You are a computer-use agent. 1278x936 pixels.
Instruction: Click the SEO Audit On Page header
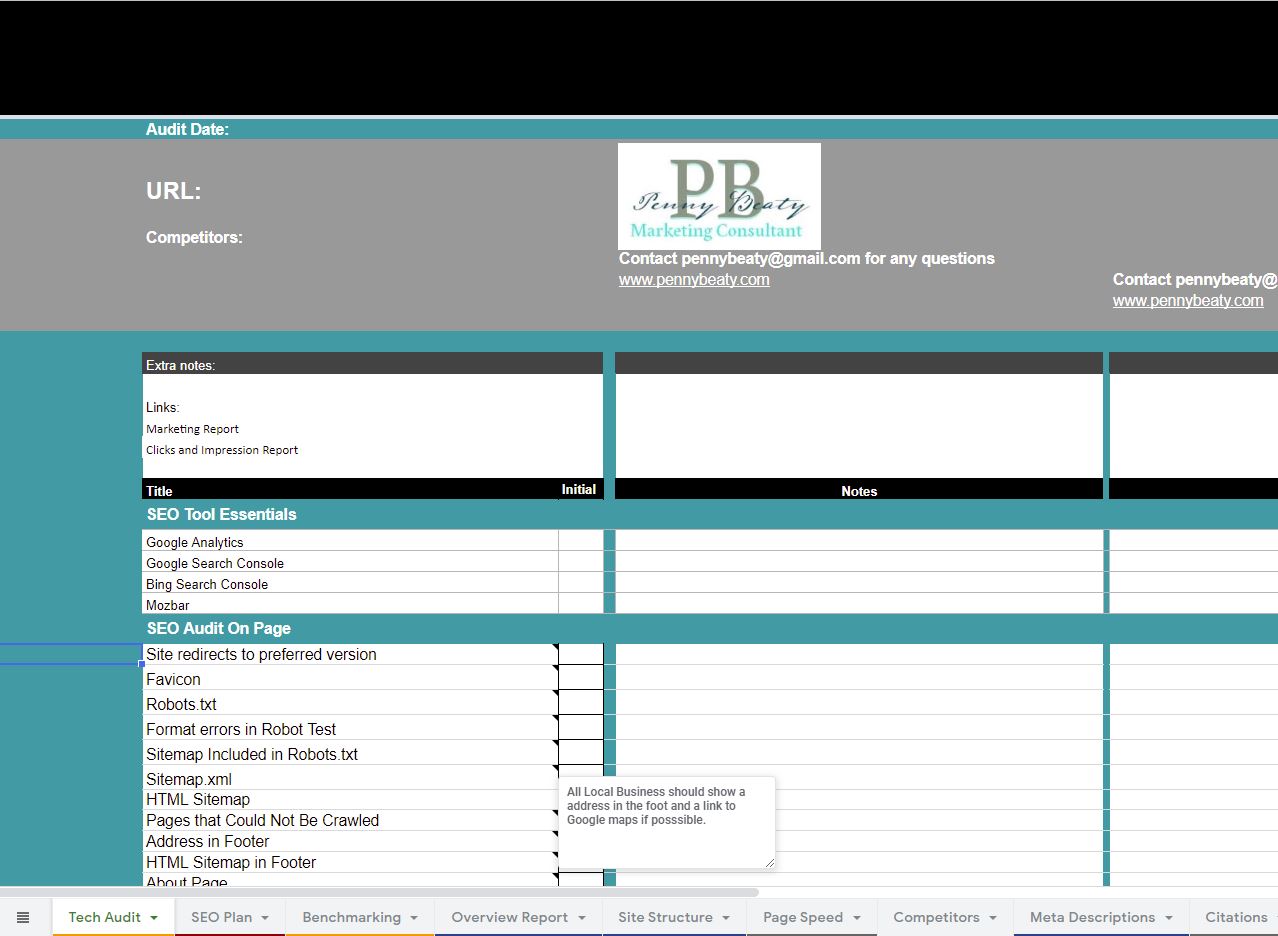[218, 628]
